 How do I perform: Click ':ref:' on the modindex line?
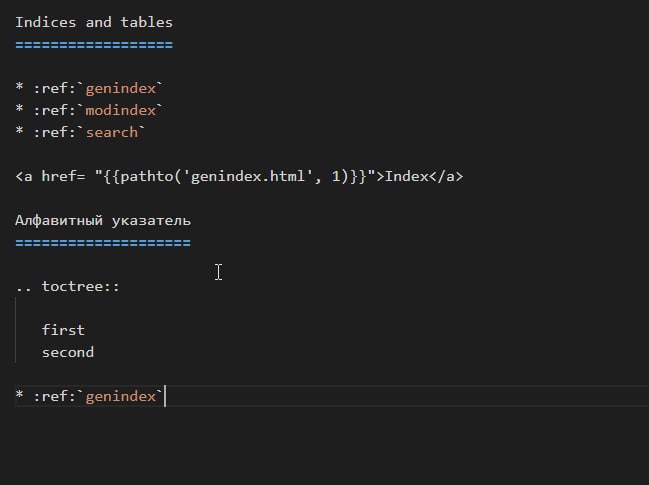click(55, 110)
